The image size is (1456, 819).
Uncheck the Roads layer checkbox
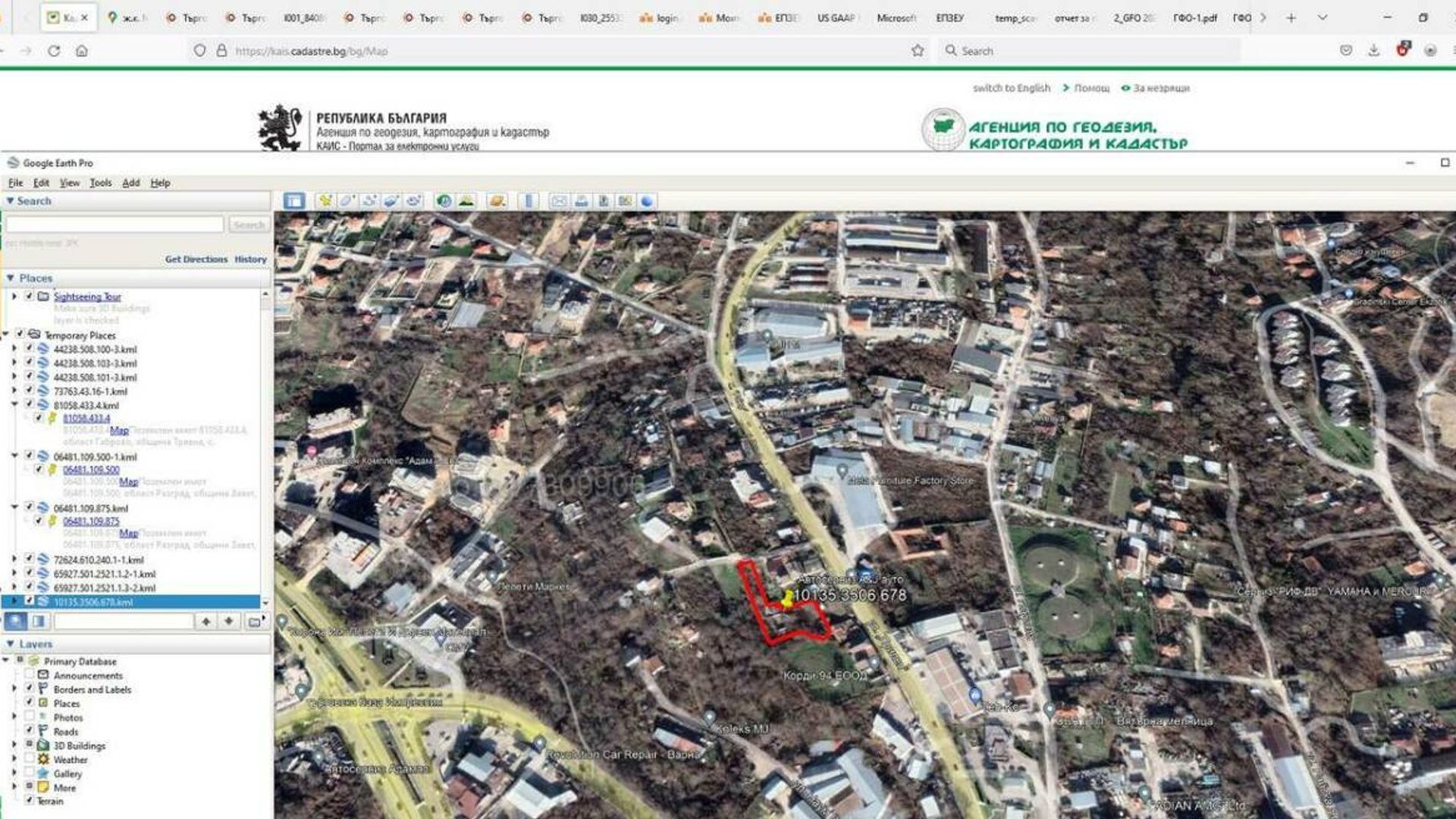[29, 731]
